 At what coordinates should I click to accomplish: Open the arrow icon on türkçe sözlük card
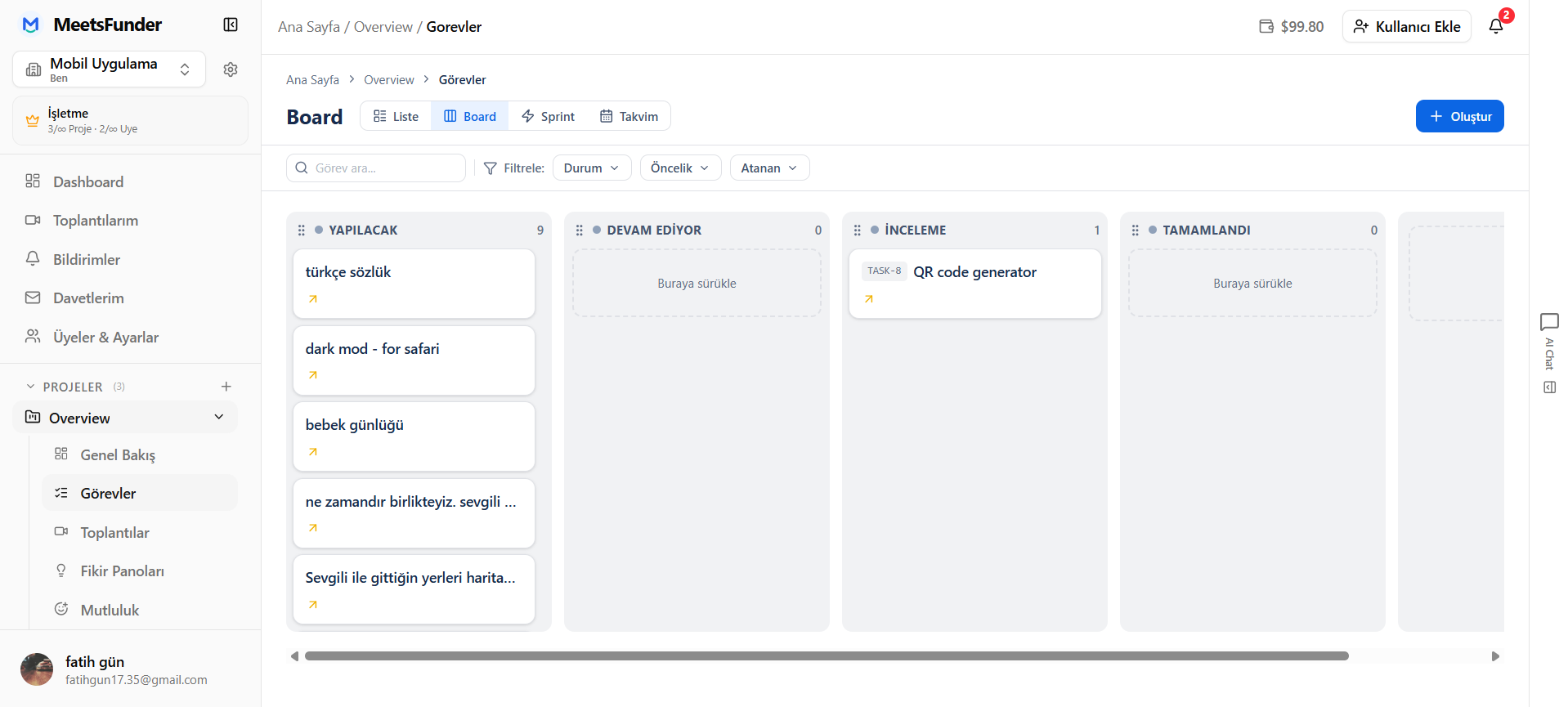click(313, 299)
